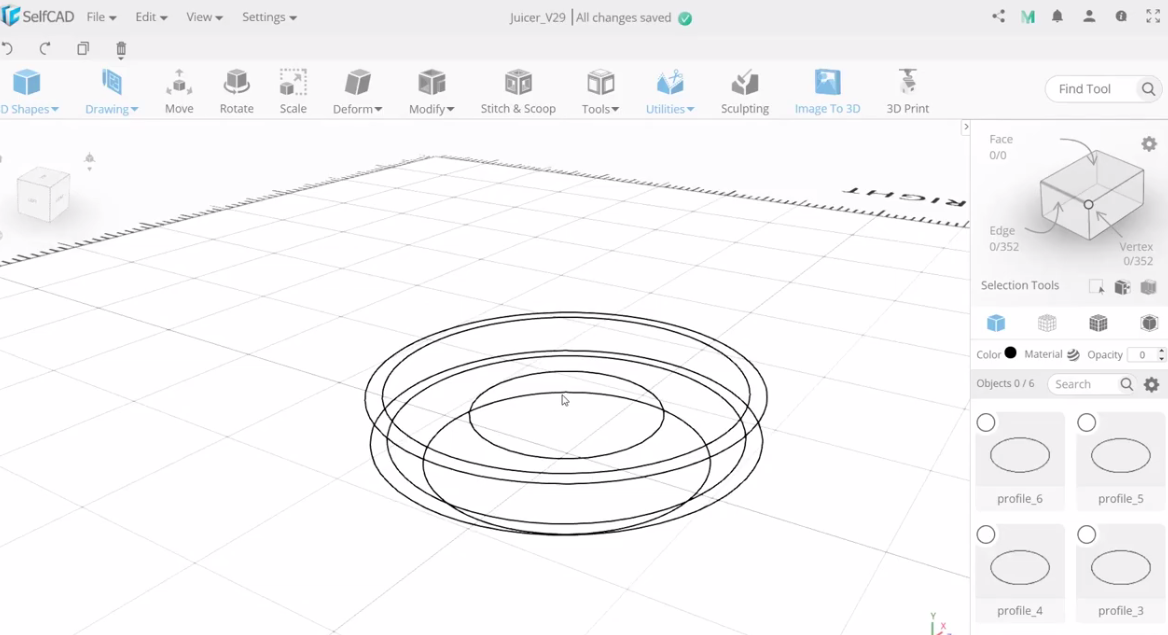Choose the third Selection Tools cube icon
1168x635 pixels.
1149,287
